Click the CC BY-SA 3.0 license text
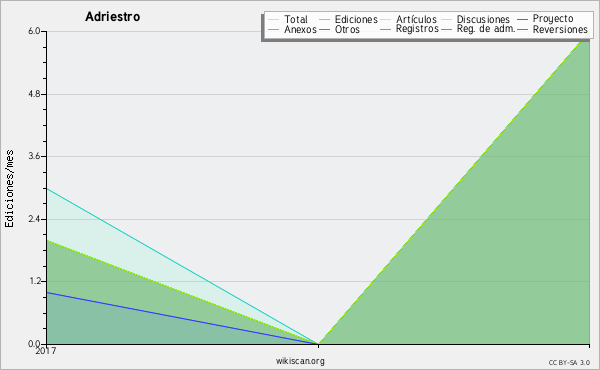Screen dimensions: 600x370 (x=569, y=363)
